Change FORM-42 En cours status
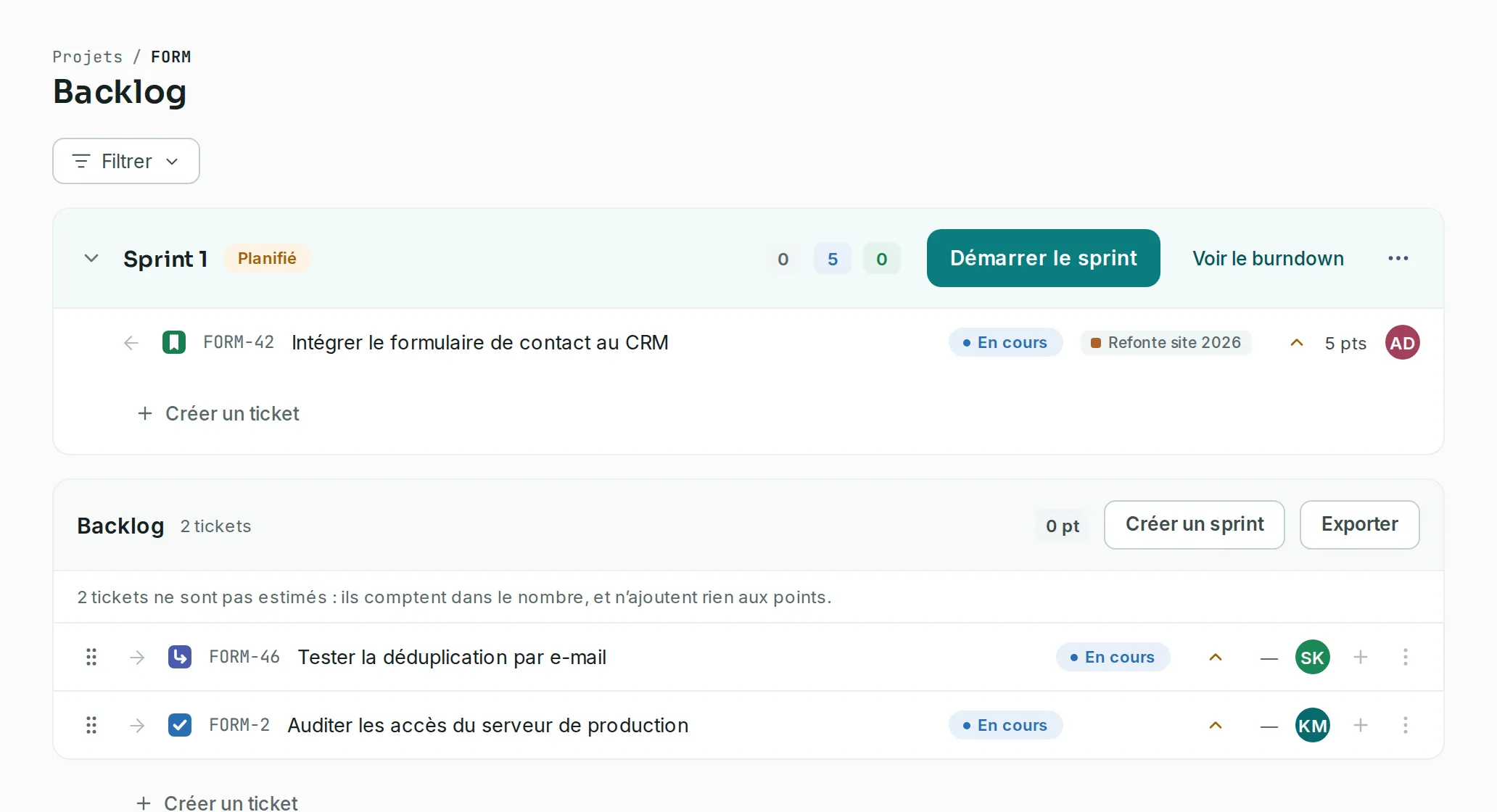The height and width of the screenshot is (812, 1497). point(1005,342)
